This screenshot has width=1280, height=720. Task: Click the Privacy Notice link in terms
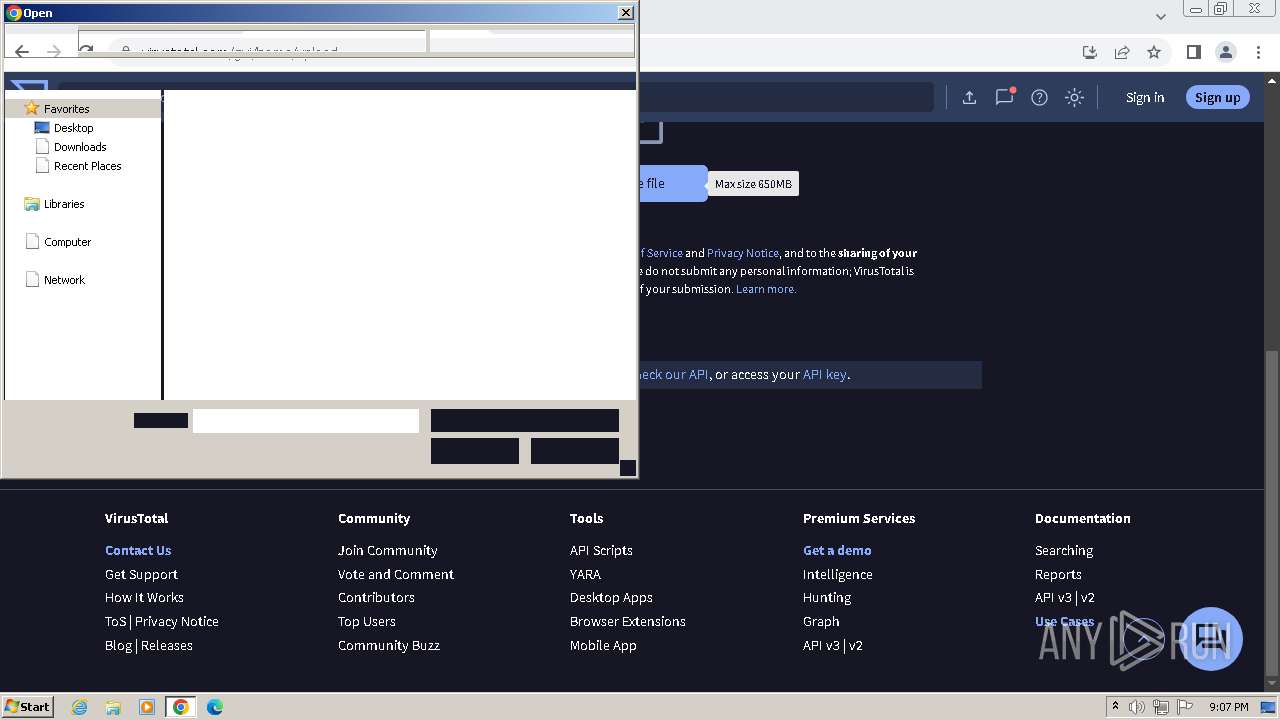pos(742,253)
